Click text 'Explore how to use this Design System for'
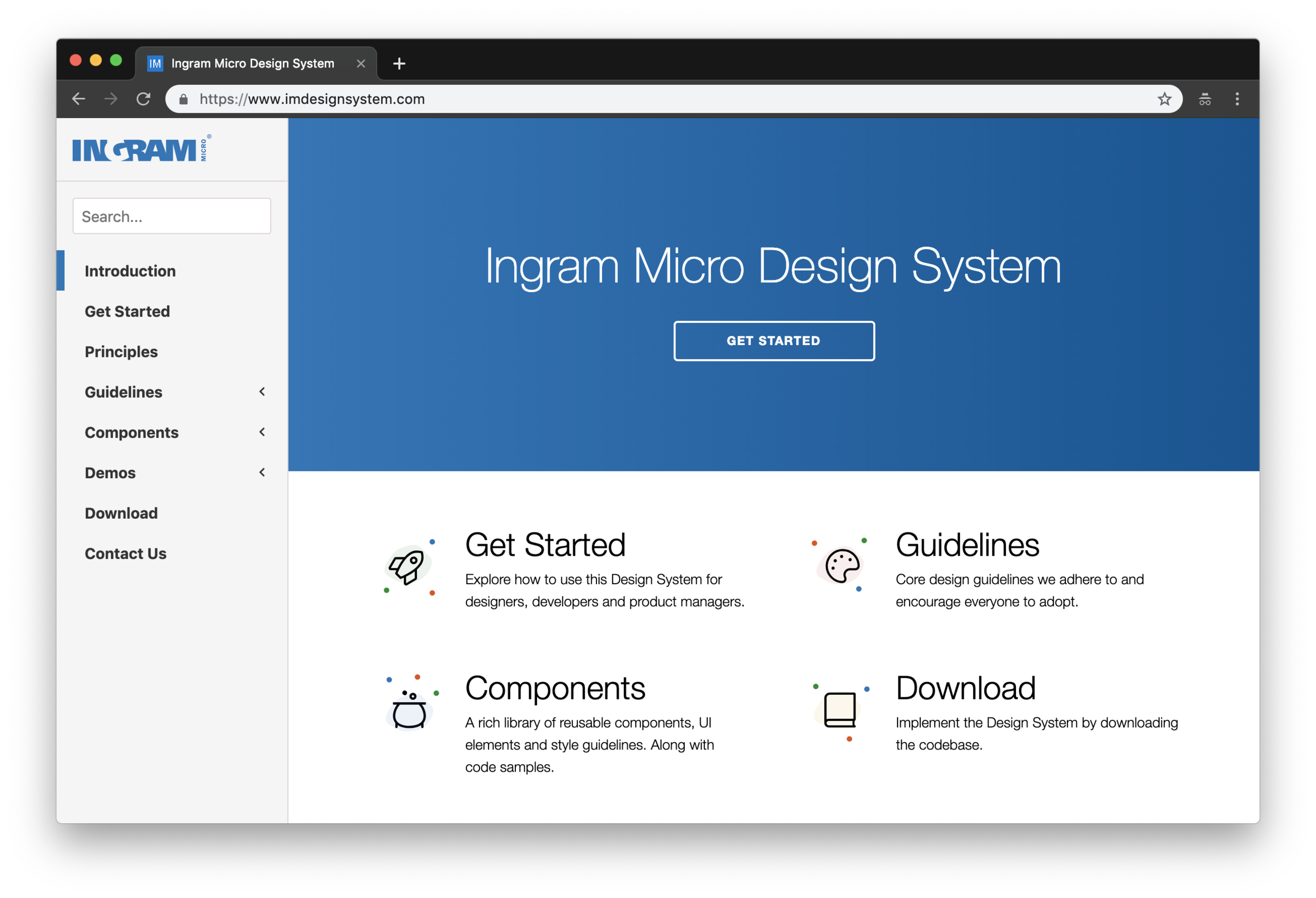This screenshot has height=898, width=1316. [x=593, y=579]
